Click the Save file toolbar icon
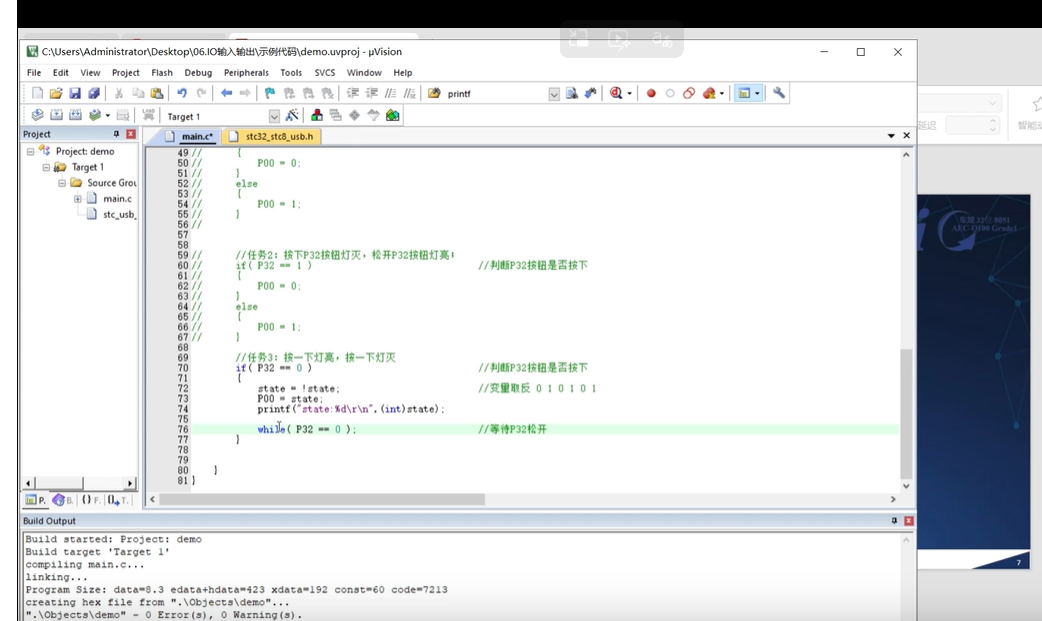 point(74,93)
